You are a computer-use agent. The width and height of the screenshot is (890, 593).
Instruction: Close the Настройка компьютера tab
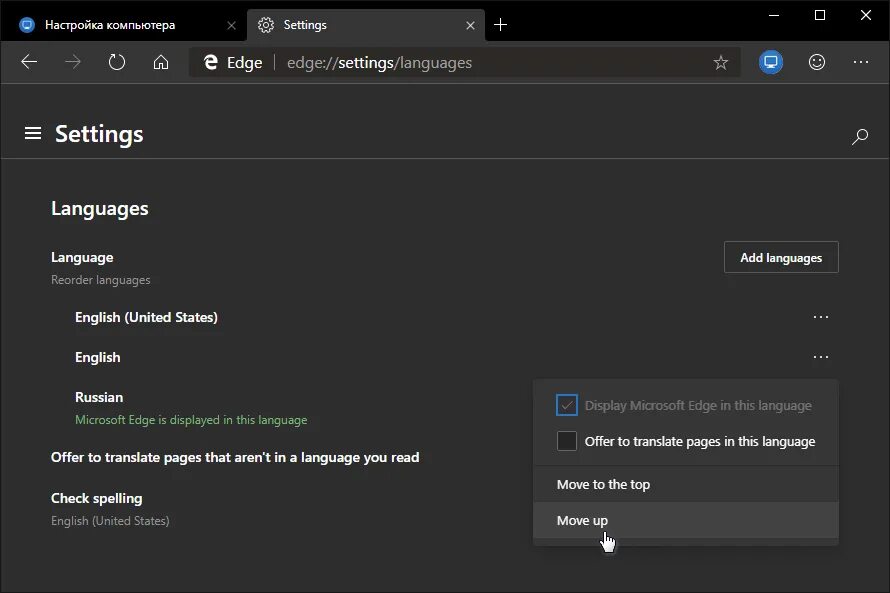click(232, 26)
